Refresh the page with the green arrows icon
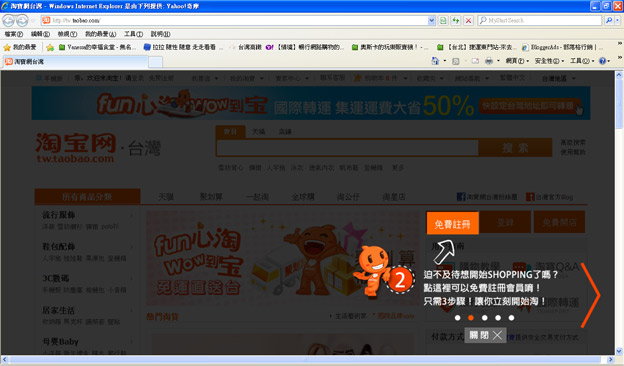 (456, 20)
